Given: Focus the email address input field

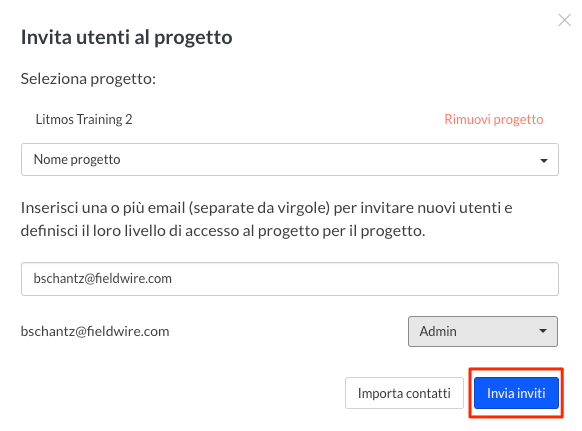Looking at the screenshot, I should pyautogui.click(x=290, y=279).
